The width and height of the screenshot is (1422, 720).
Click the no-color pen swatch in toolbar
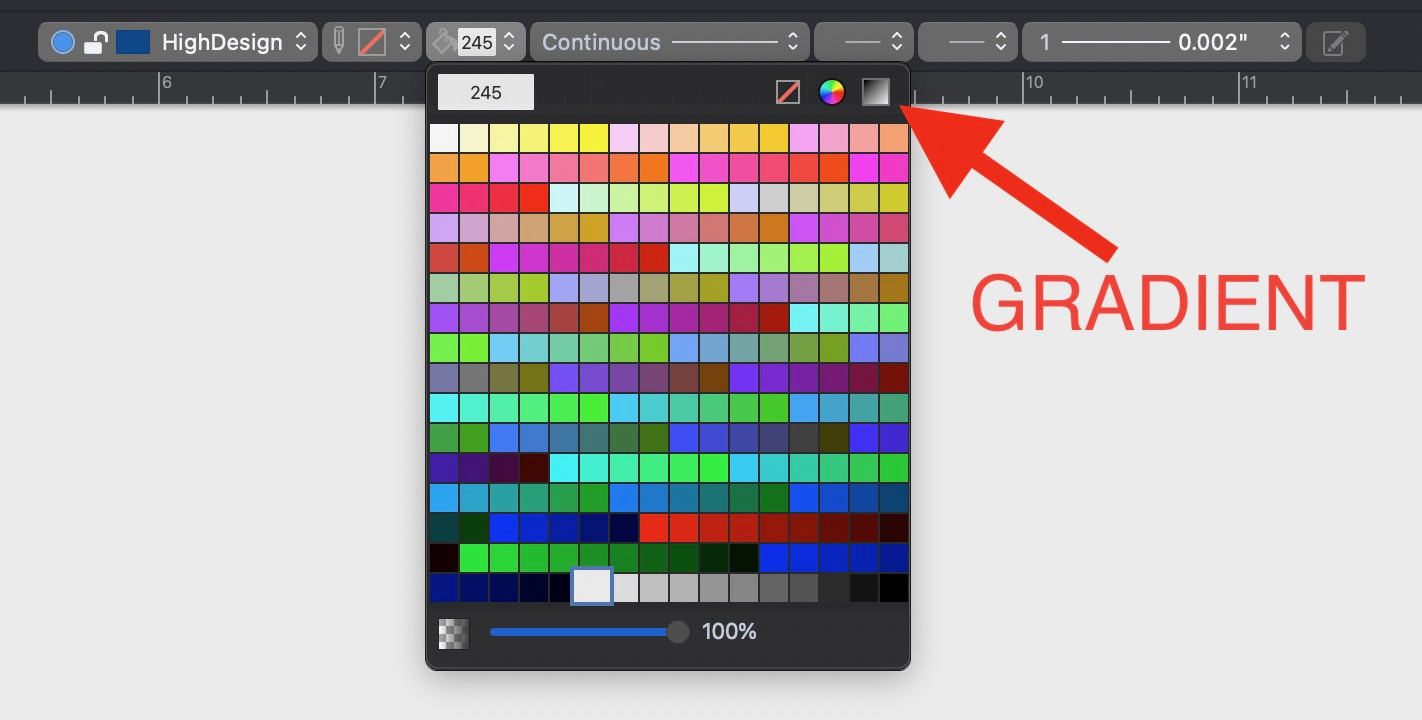click(x=372, y=42)
